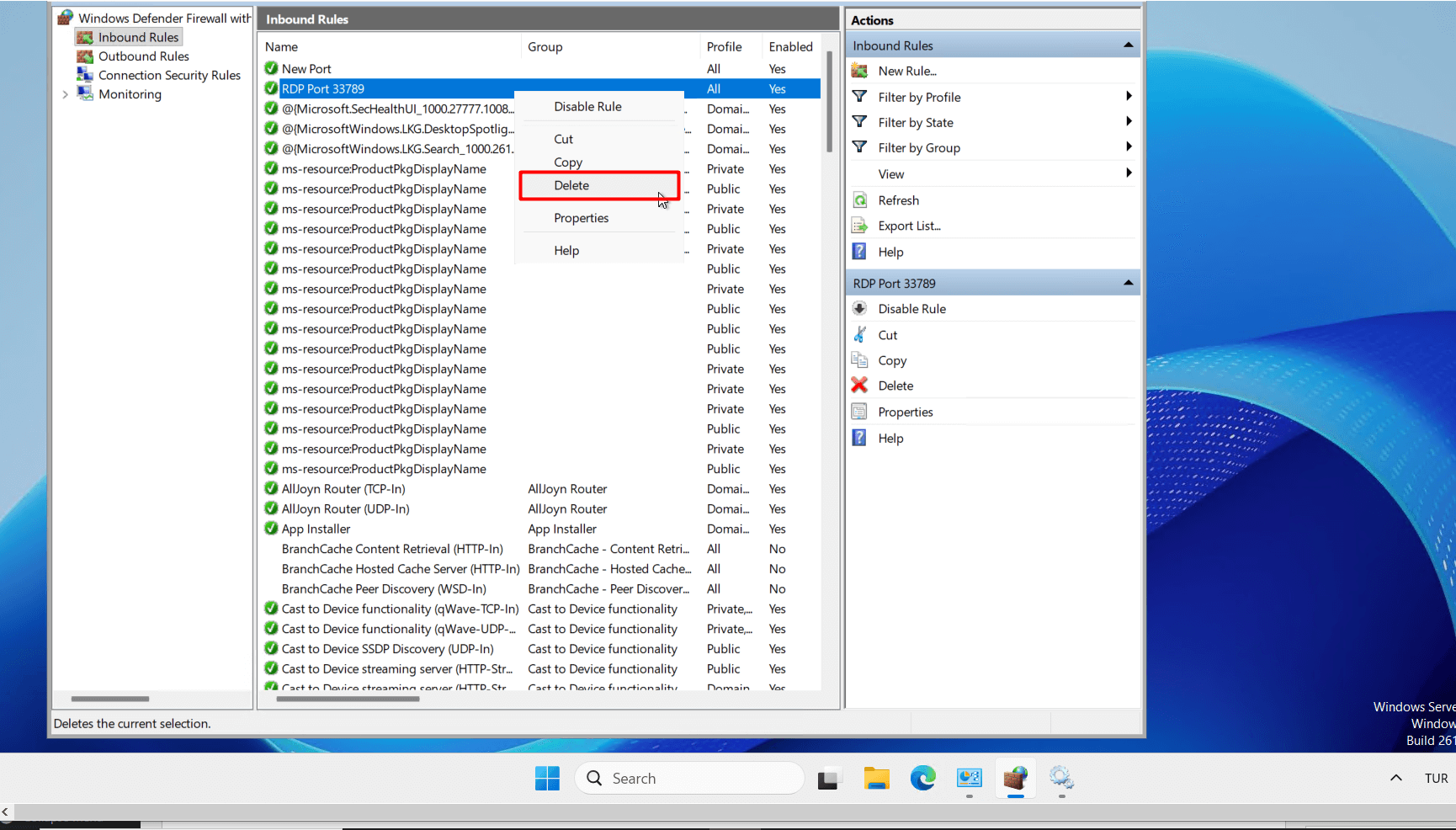Click the Refresh icon in Actions pane

click(859, 200)
